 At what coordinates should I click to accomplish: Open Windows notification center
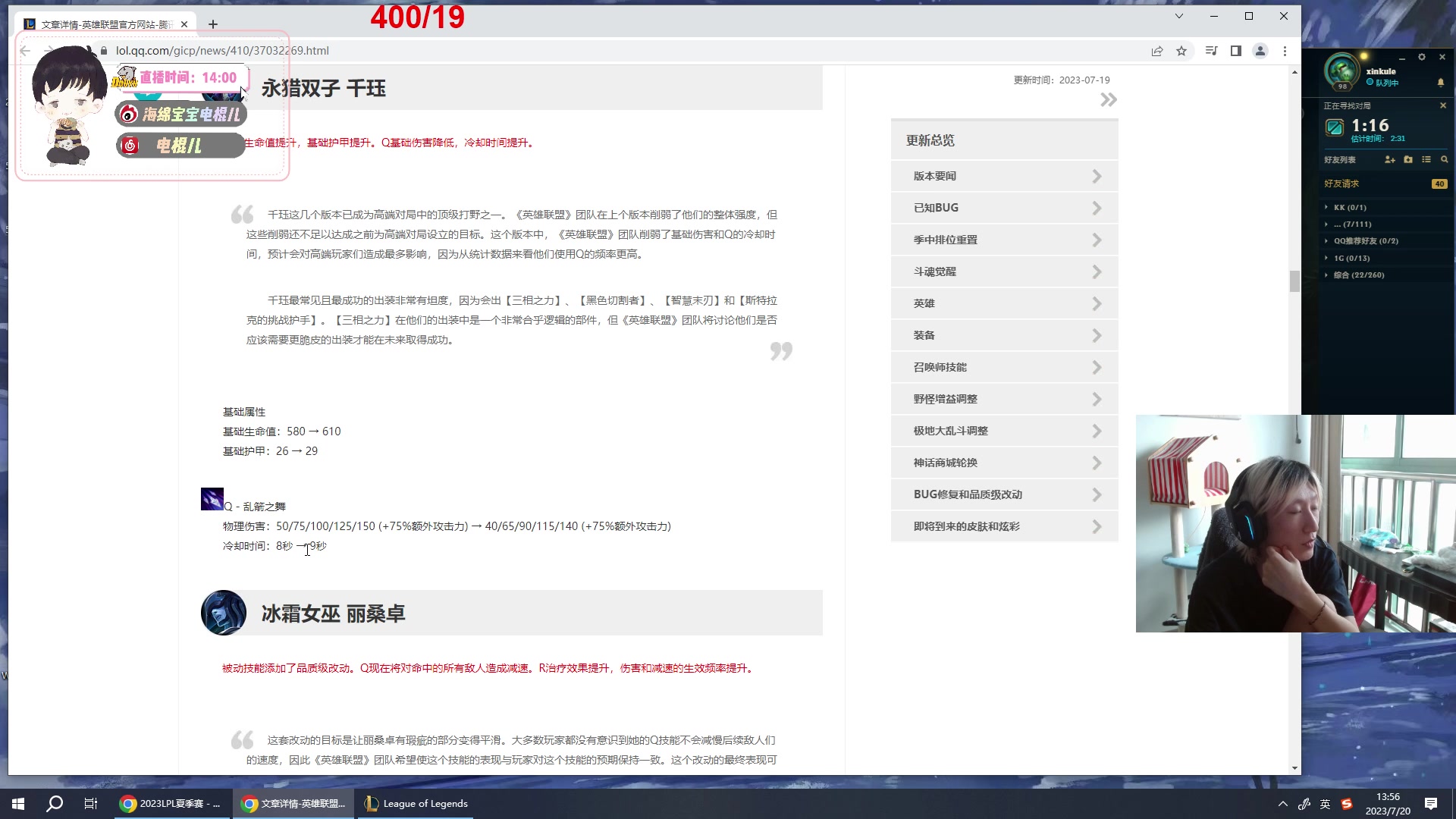click(1431, 804)
